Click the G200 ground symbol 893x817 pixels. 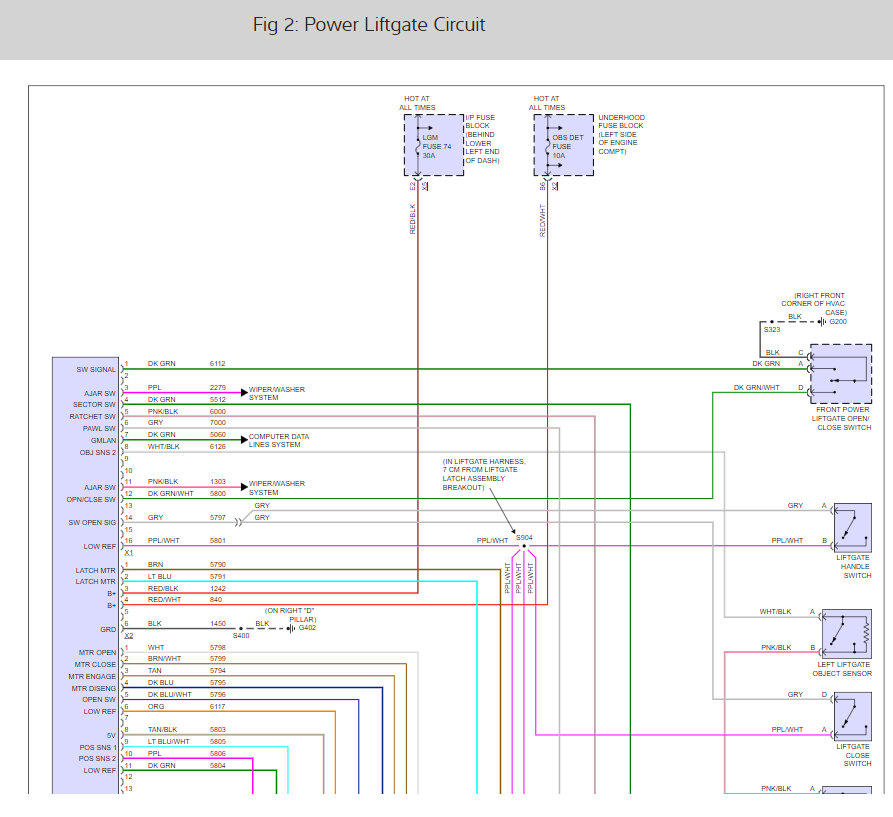click(x=822, y=322)
